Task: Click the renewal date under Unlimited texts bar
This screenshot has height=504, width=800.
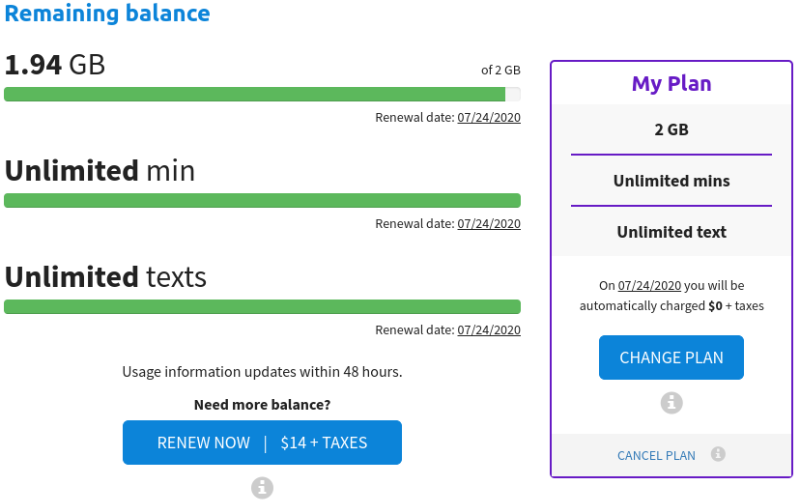Action: [x=489, y=330]
